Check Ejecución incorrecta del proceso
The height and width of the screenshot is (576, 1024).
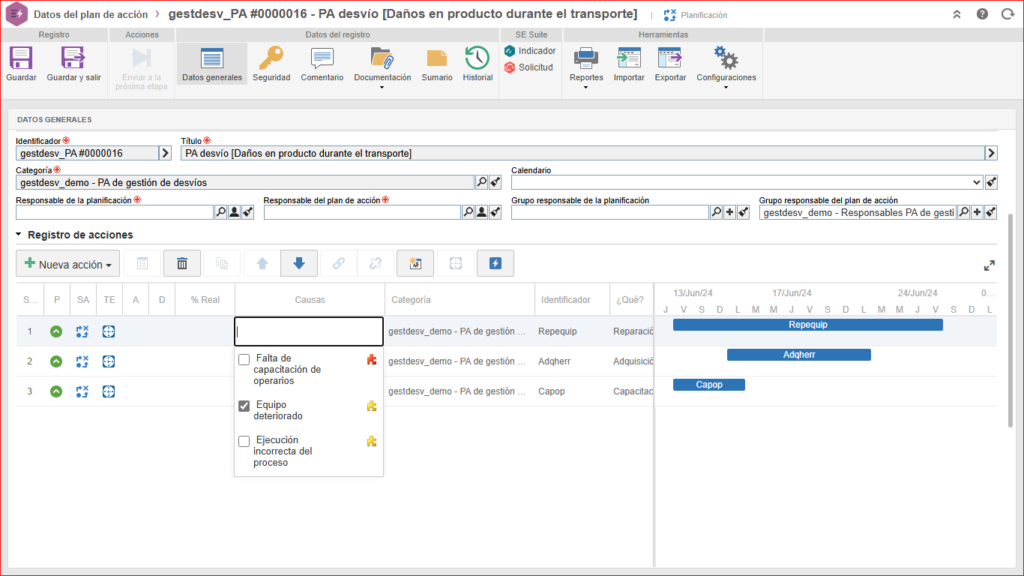click(244, 441)
